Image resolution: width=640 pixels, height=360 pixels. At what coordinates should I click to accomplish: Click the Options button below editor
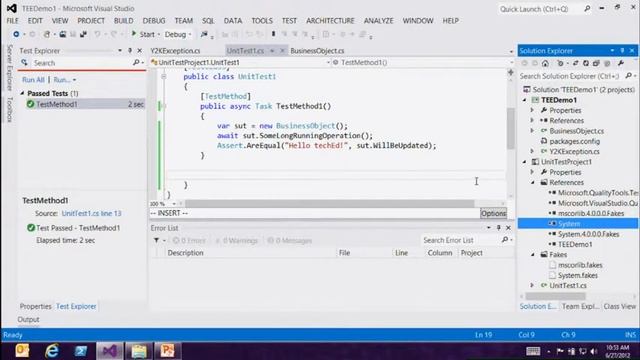point(493,213)
